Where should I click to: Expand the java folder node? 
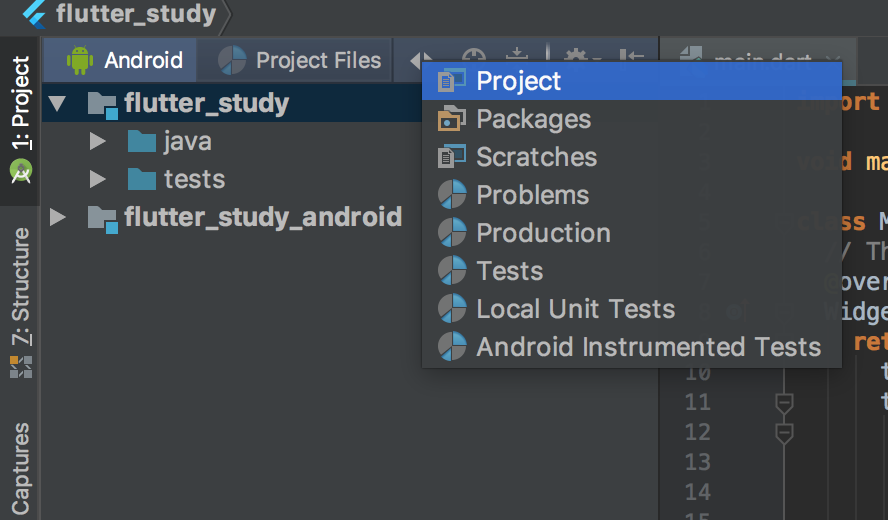pos(97,142)
